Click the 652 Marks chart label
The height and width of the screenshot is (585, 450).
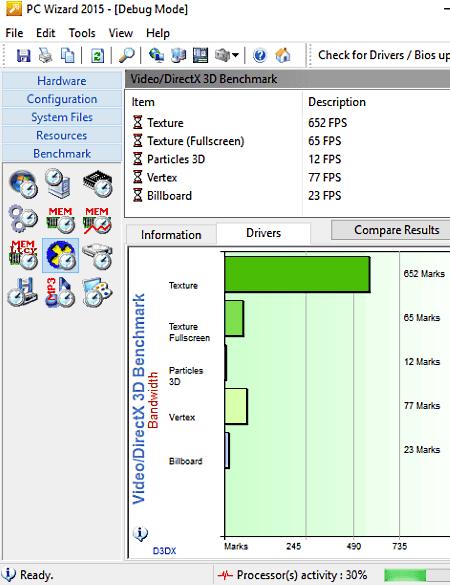point(424,273)
